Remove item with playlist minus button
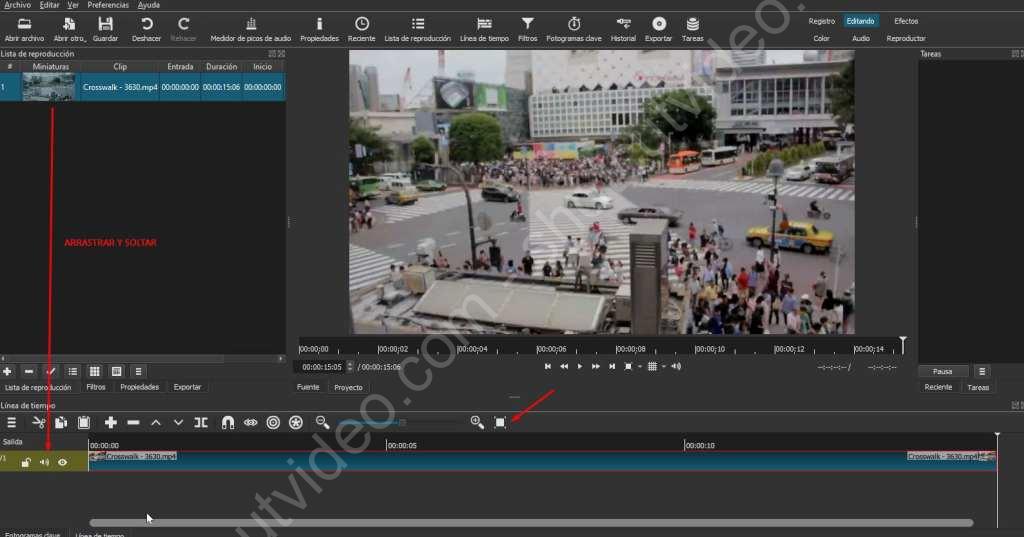 point(29,372)
